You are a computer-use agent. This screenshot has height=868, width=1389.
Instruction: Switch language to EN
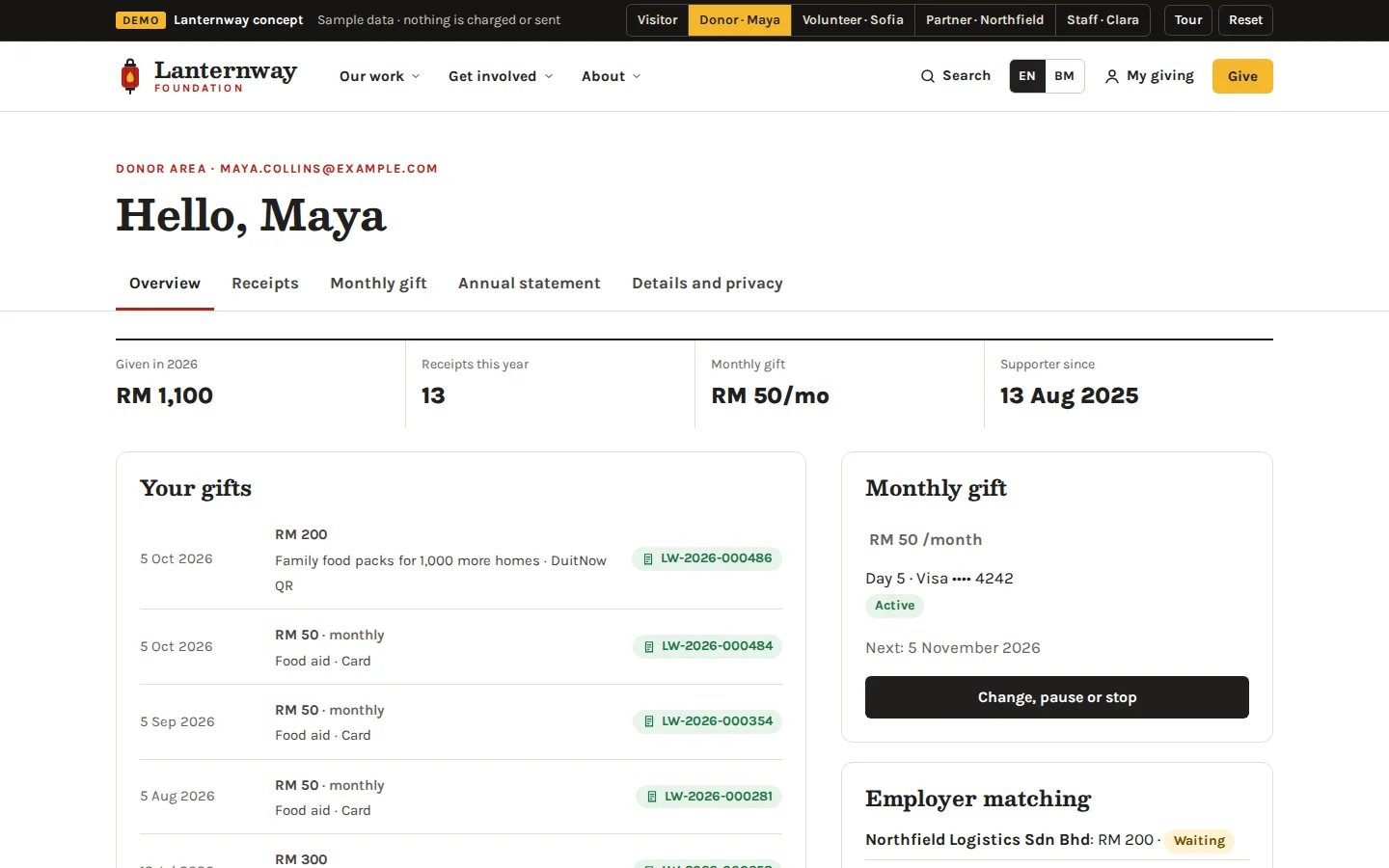pos(1027,76)
